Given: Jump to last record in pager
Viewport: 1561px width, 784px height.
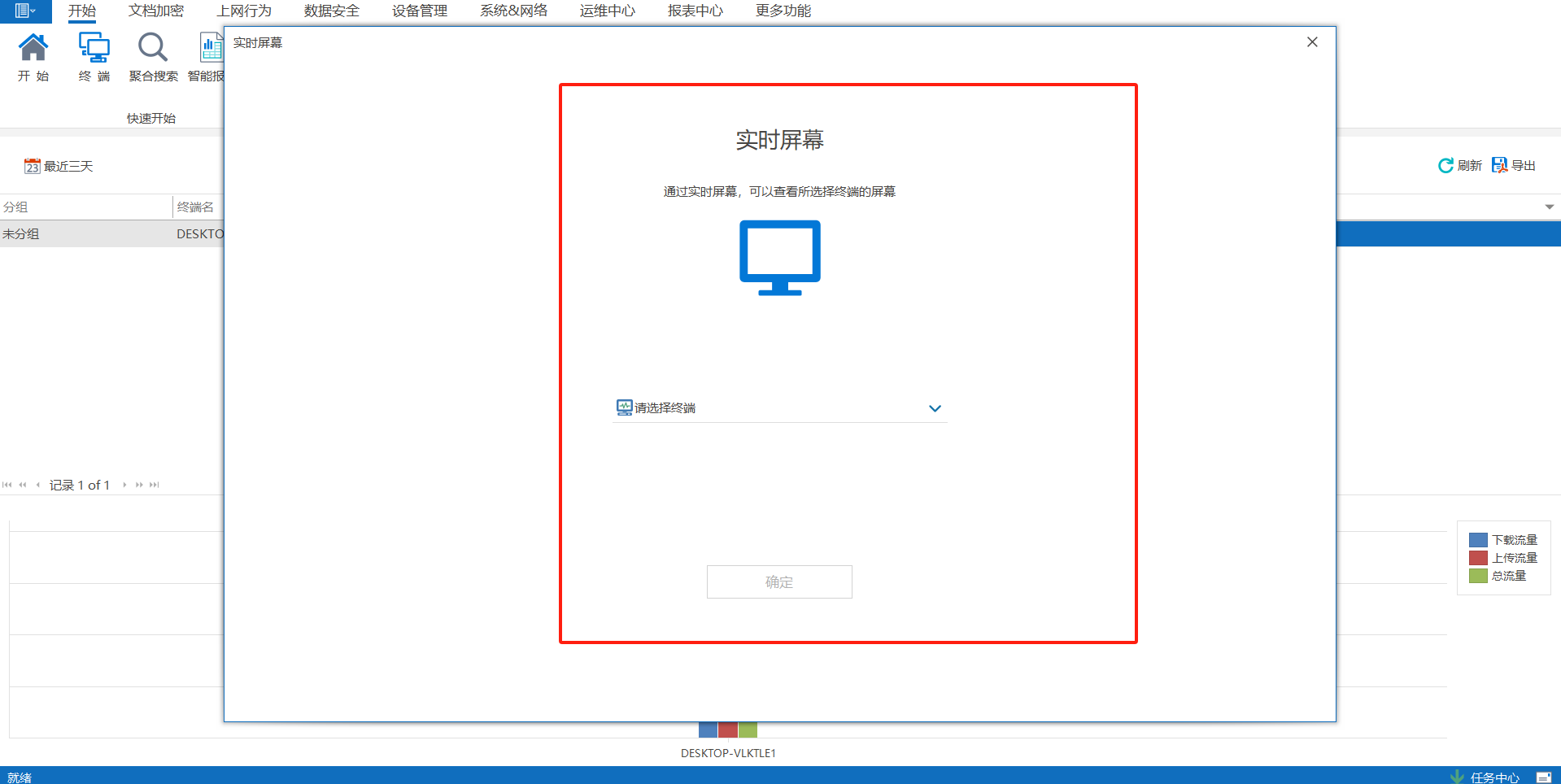Looking at the screenshot, I should 155,485.
